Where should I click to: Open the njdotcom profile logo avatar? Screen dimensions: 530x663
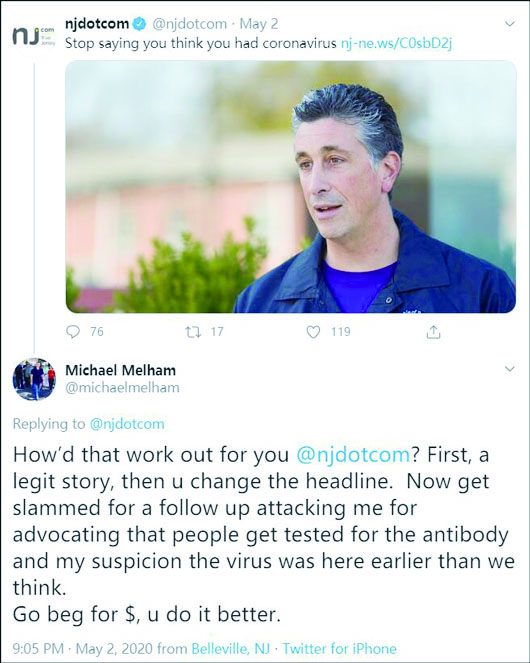pos(34,36)
